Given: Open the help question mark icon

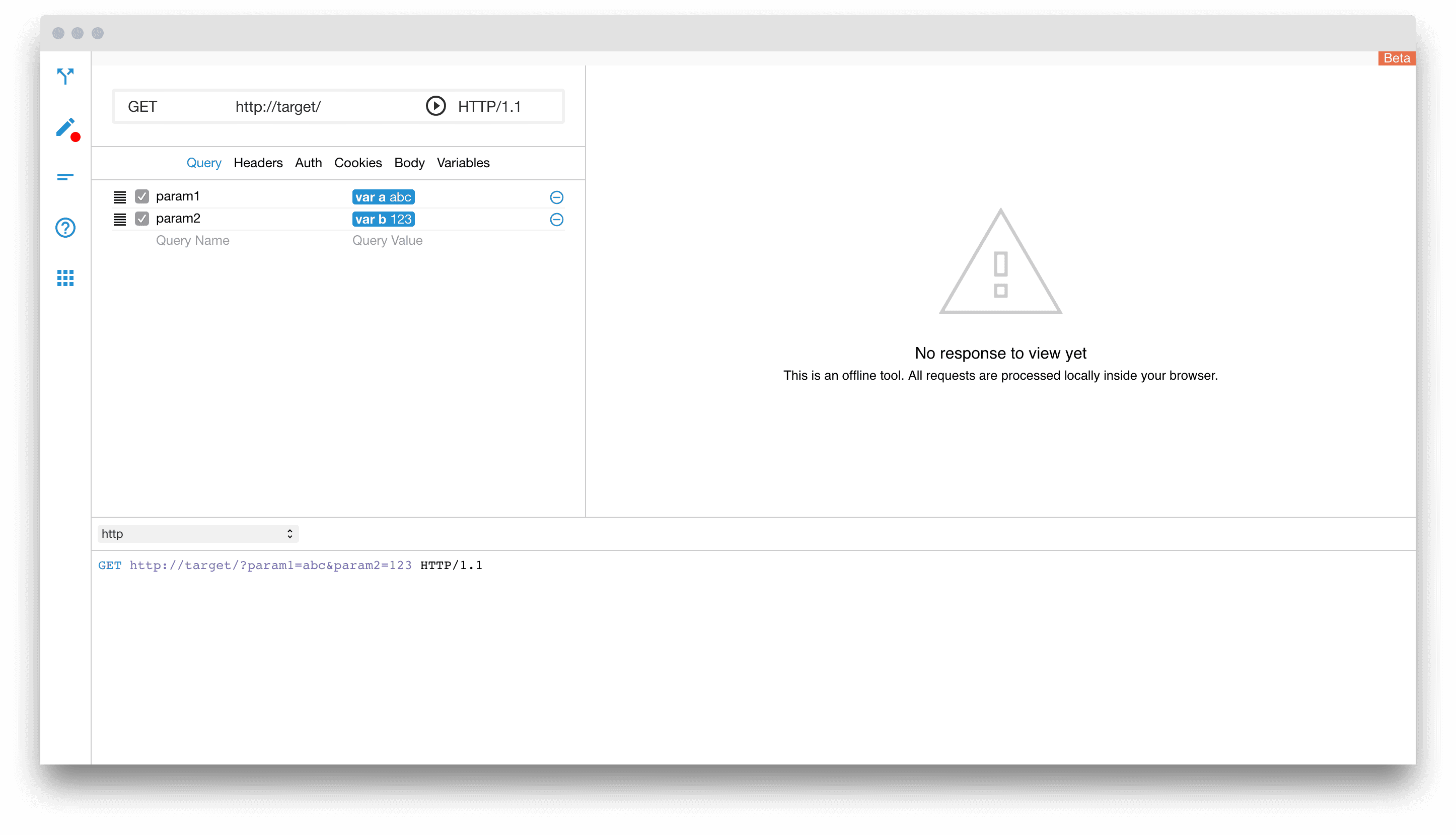Looking at the screenshot, I should (x=65, y=228).
